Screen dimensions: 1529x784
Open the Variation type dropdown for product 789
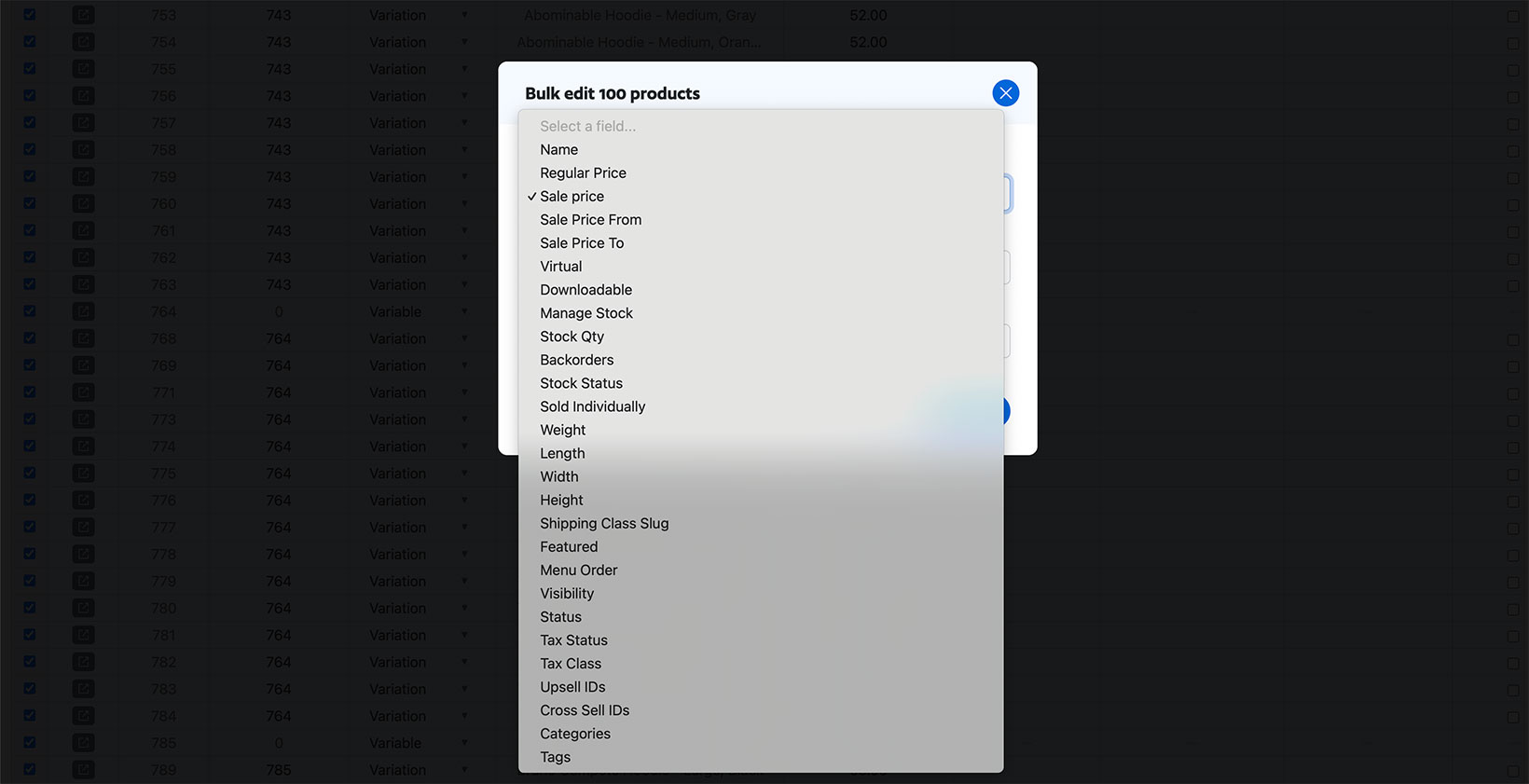[x=465, y=770]
